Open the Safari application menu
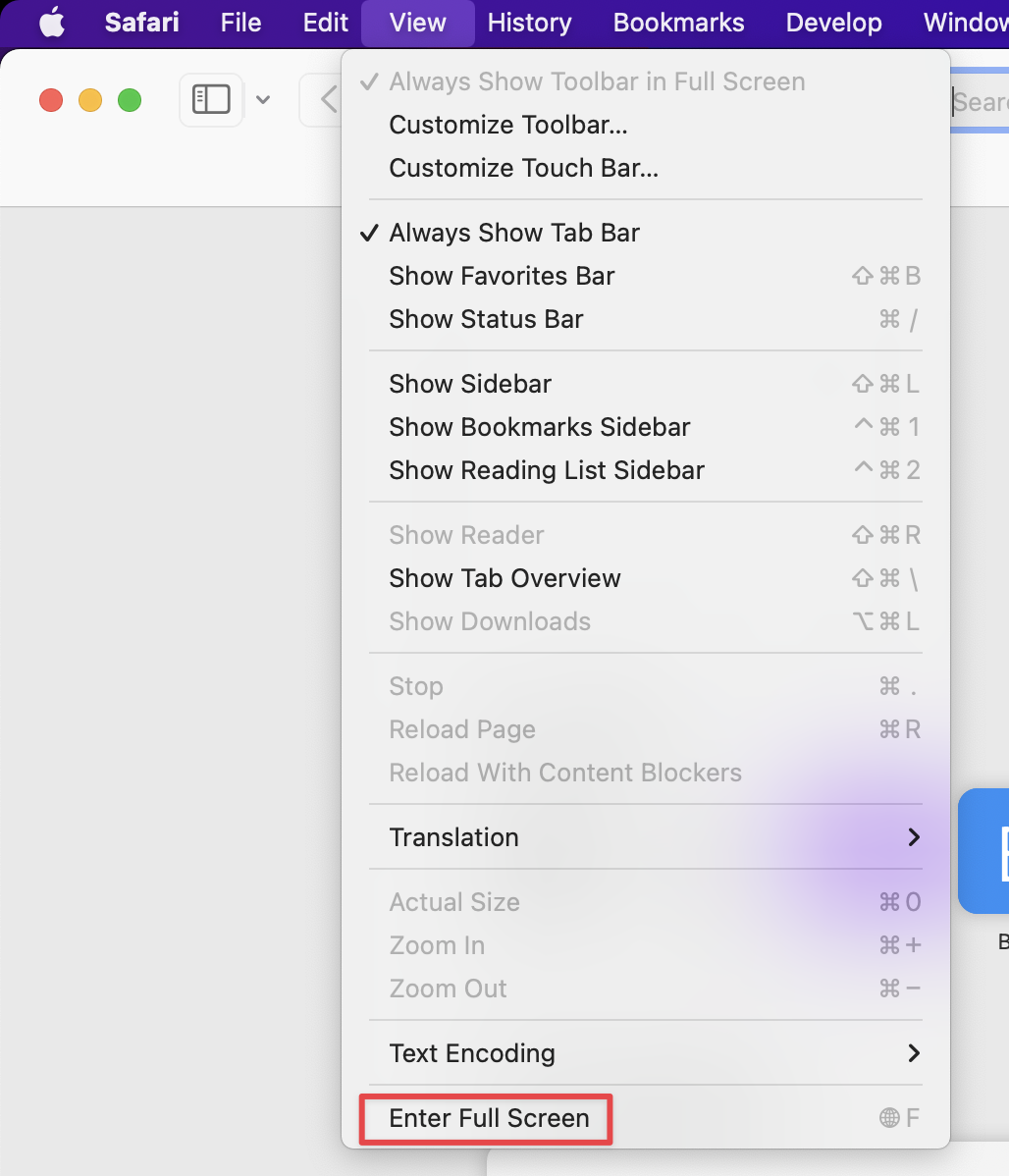 141,23
